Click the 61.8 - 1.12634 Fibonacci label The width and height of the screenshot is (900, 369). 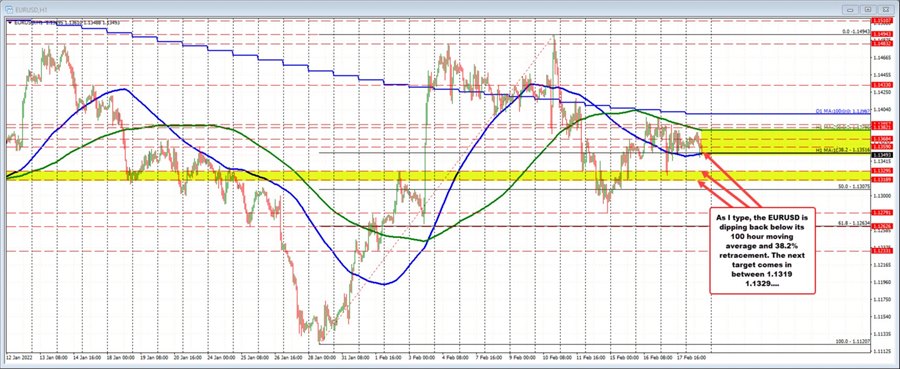point(854,223)
